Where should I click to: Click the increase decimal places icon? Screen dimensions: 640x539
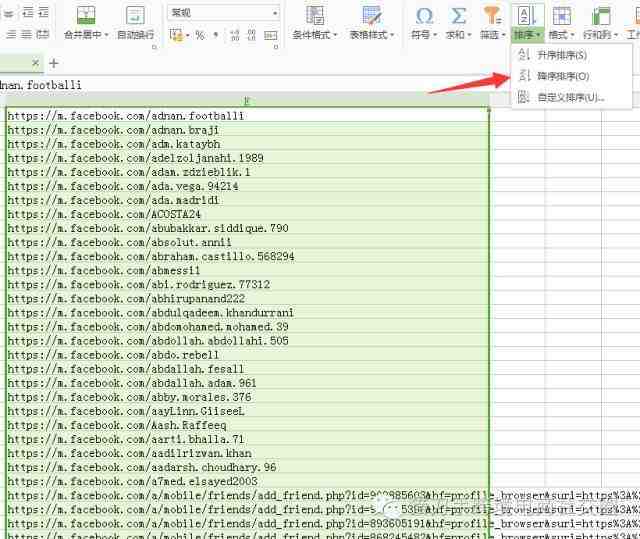(235, 35)
